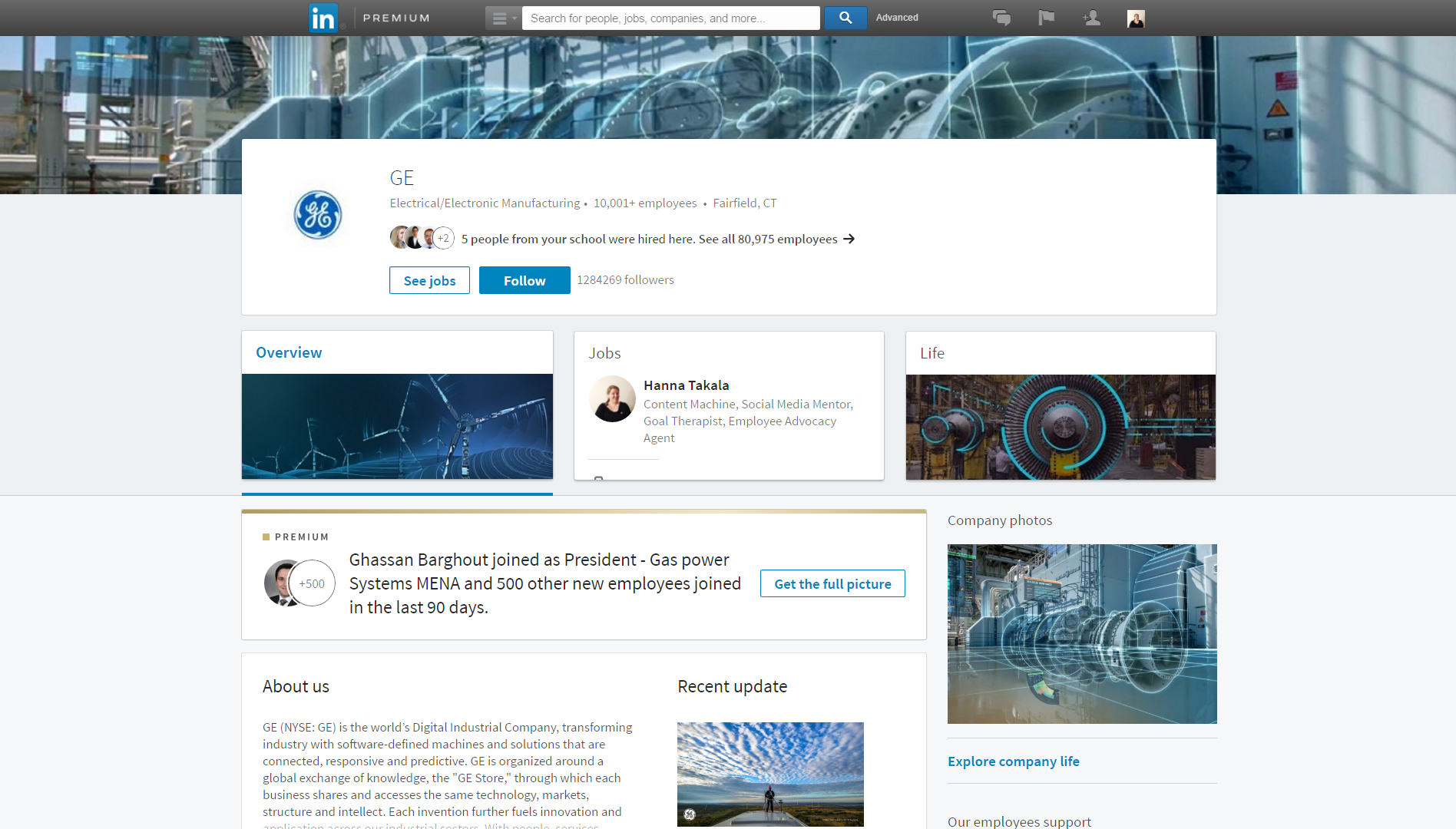Open the messages chat bubble icon

(1001, 18)
